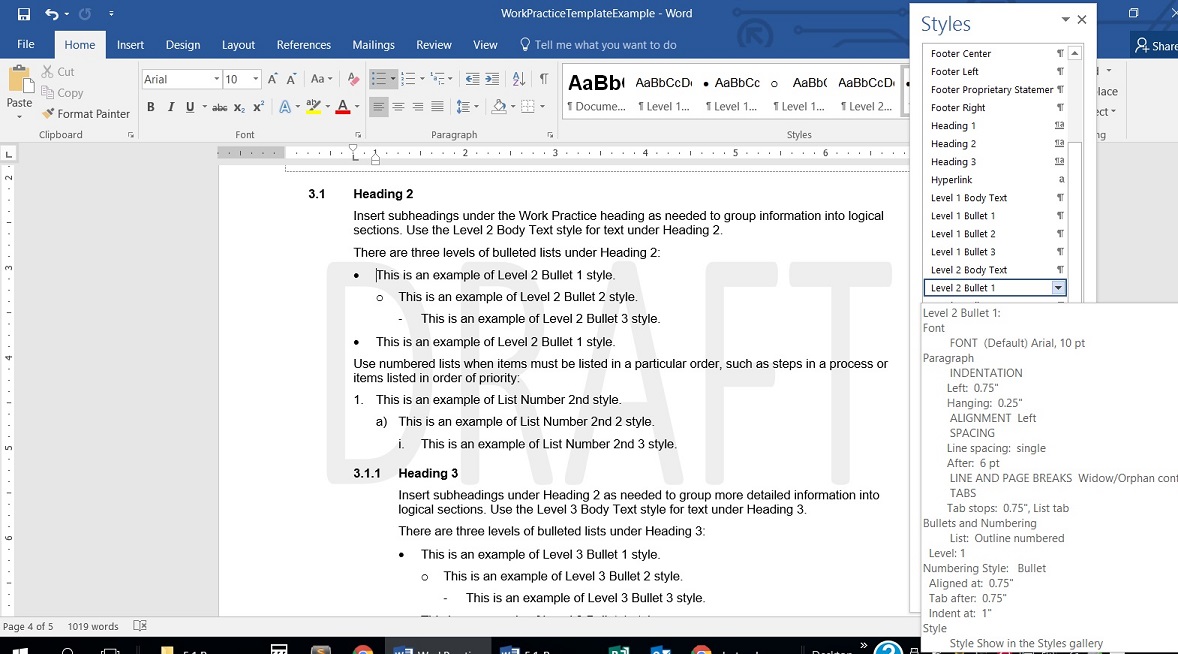Open the Layout tab

click(238, 44)
